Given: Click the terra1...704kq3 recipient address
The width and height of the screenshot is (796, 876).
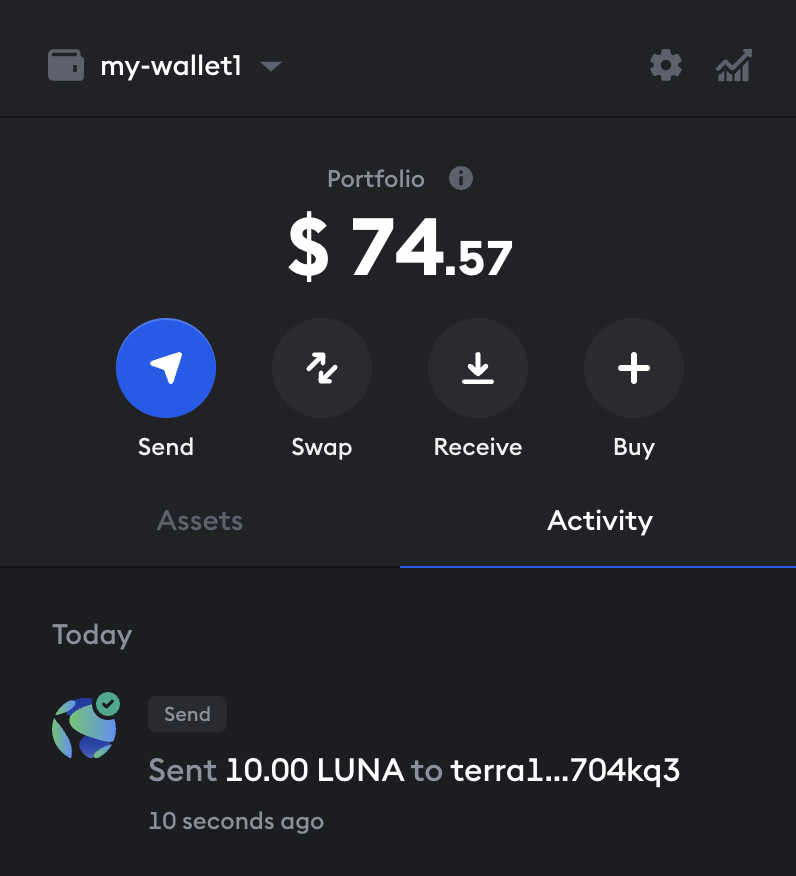Looking at the screenshot, I should coord(565,770).
